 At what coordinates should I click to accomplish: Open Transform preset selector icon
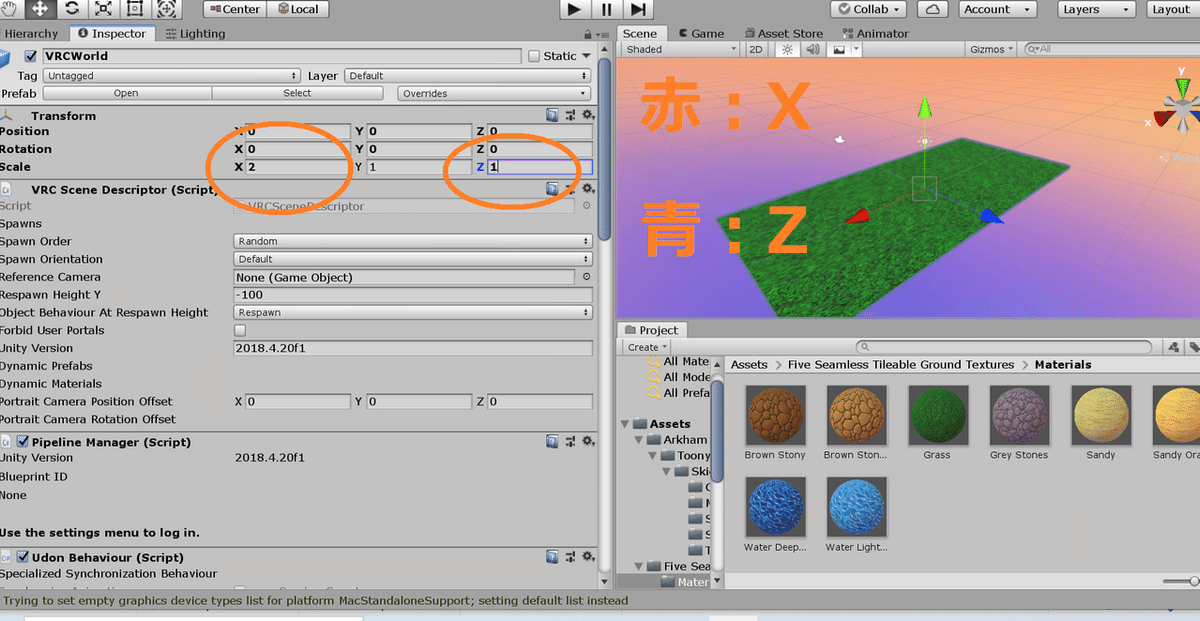coord(571,116)
